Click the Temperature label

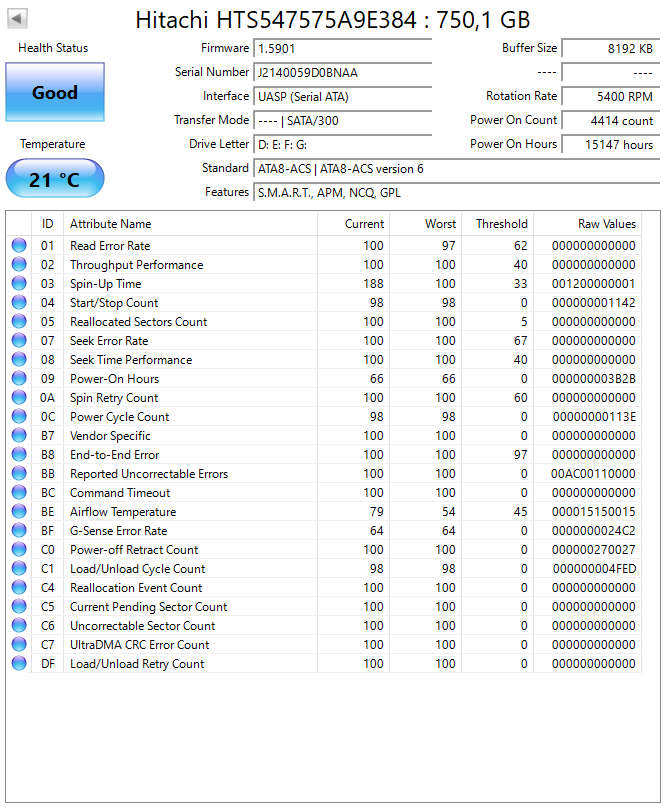pyautogui.click(x=53, y=144)
